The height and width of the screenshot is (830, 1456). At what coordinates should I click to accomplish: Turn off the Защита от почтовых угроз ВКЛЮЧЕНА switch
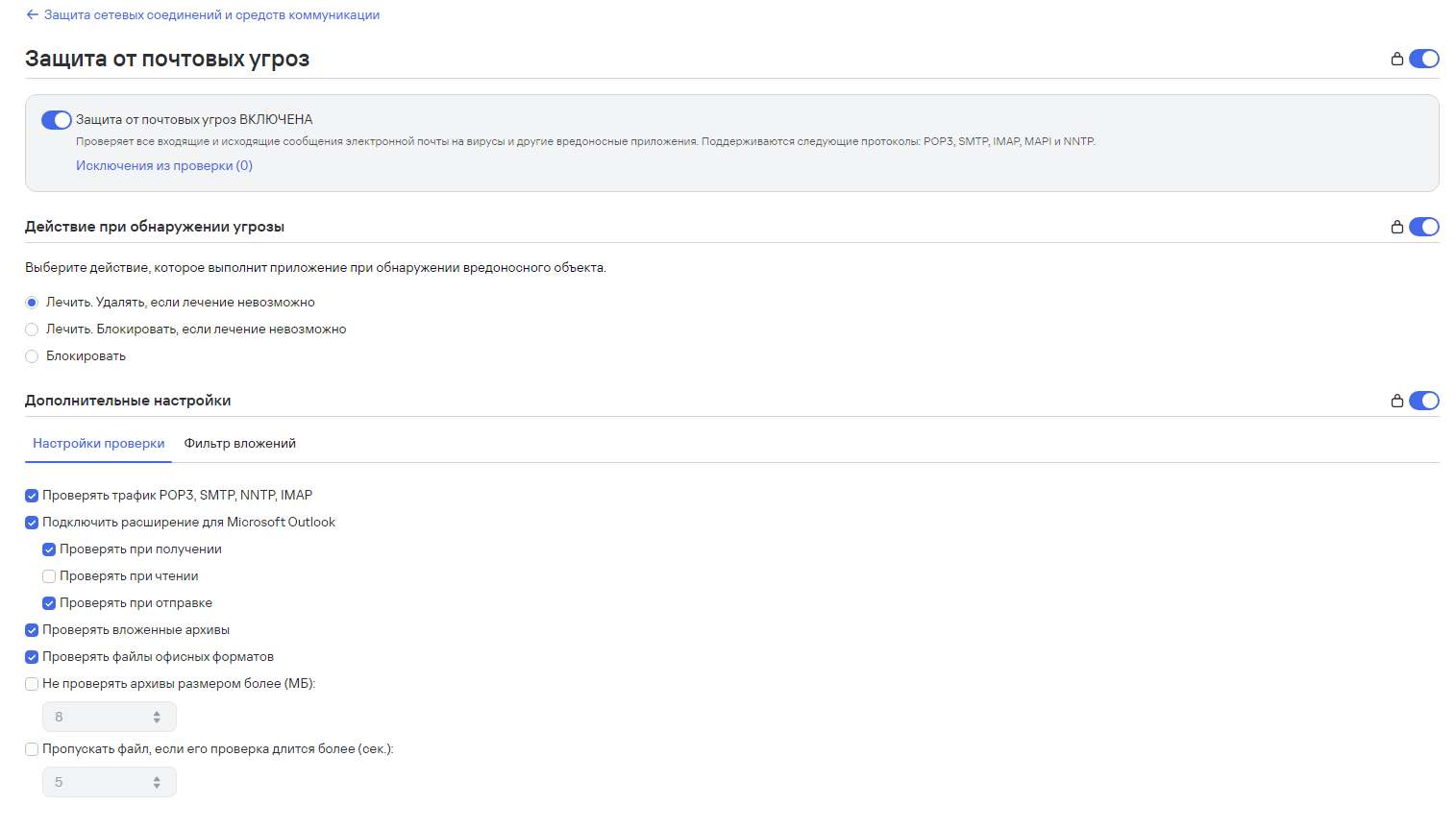57,120
